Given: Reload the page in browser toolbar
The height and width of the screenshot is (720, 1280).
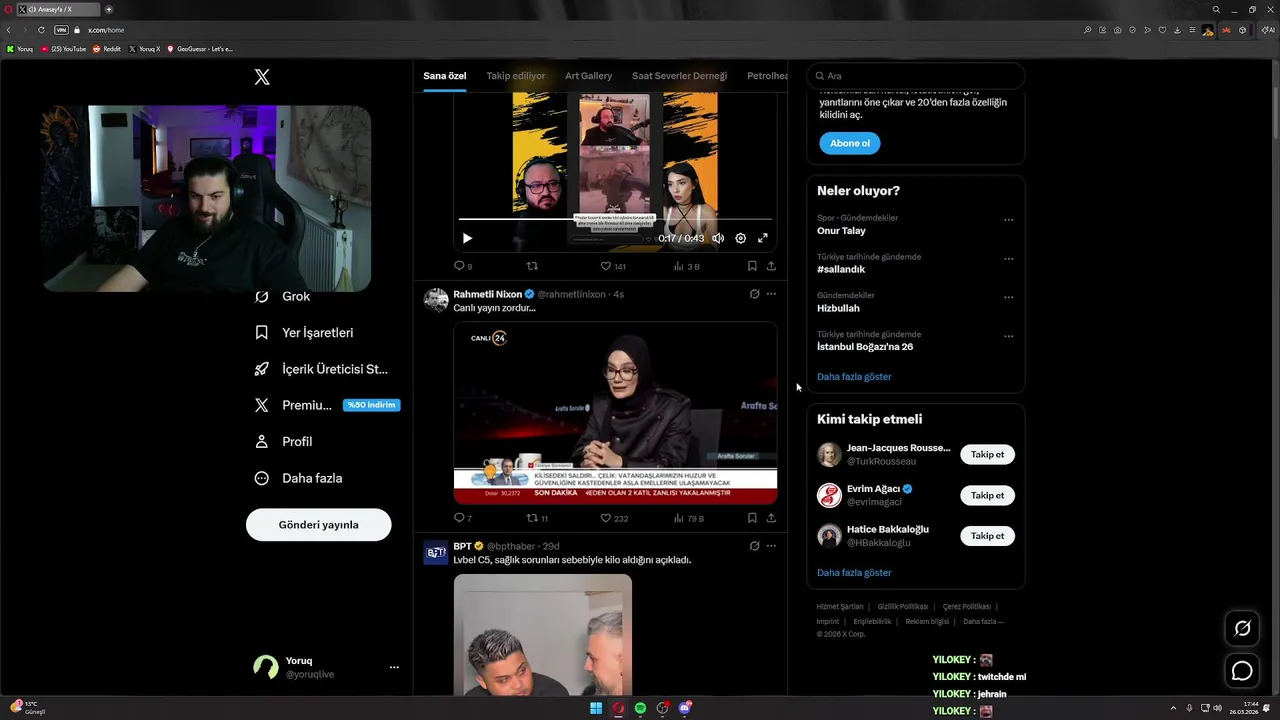Looking at the screenshot, I should click(41, 30).
